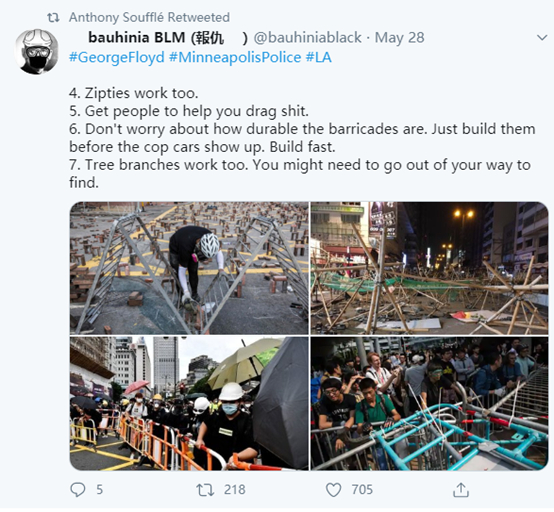This screenshot has height=512, width=554.
Task: Click the 218 retweet count
Action: 235,490
